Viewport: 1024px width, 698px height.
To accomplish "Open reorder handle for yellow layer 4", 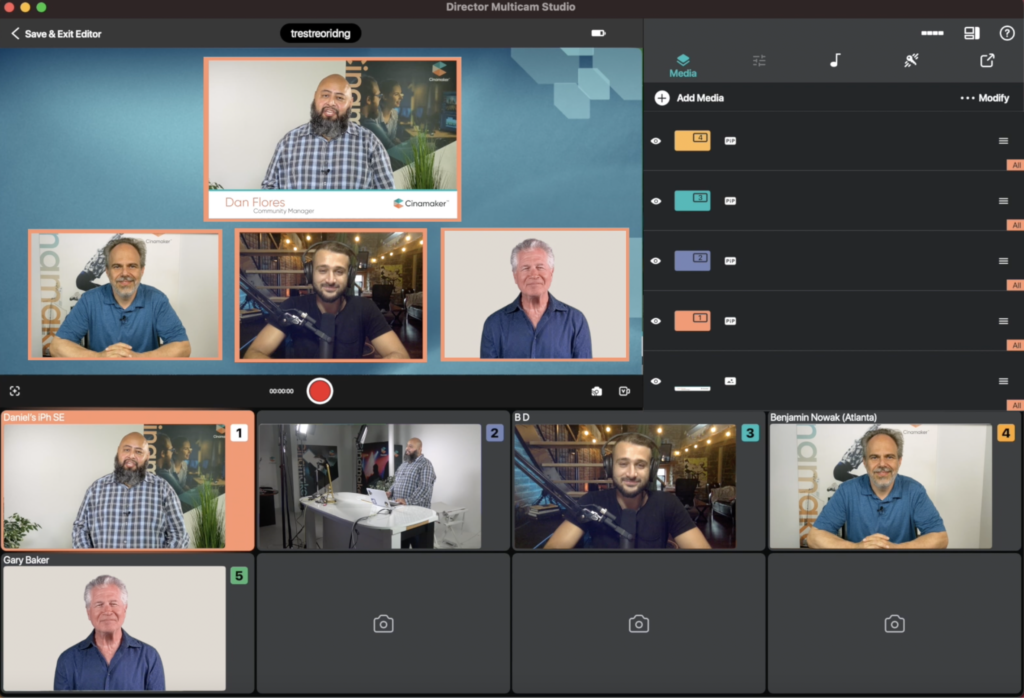I will pos(1003,141).
